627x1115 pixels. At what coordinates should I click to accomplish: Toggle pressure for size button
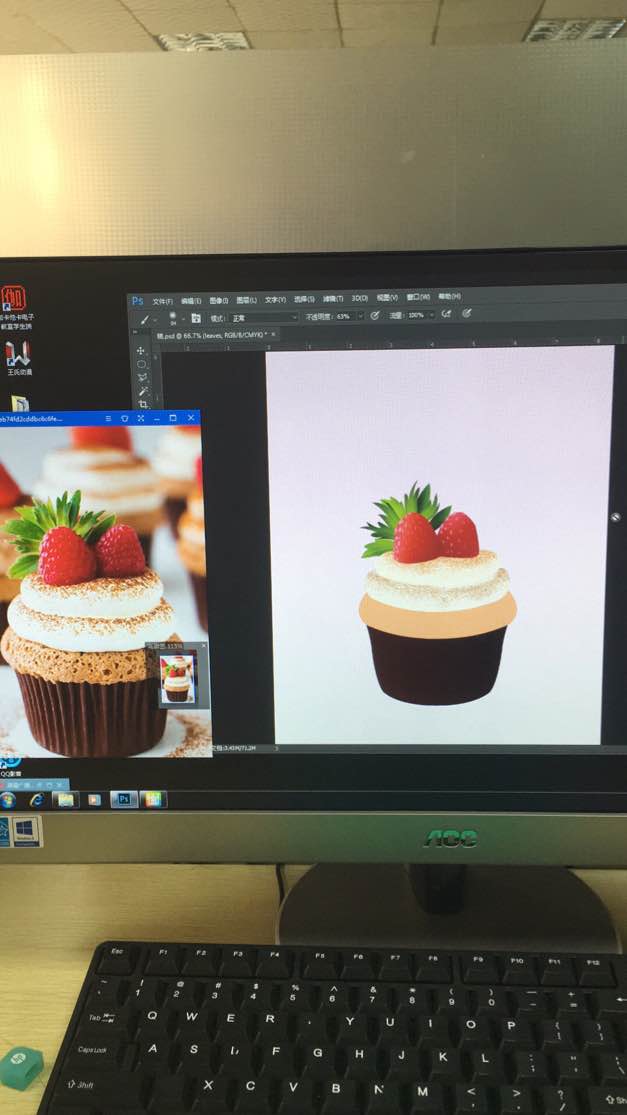467,313
